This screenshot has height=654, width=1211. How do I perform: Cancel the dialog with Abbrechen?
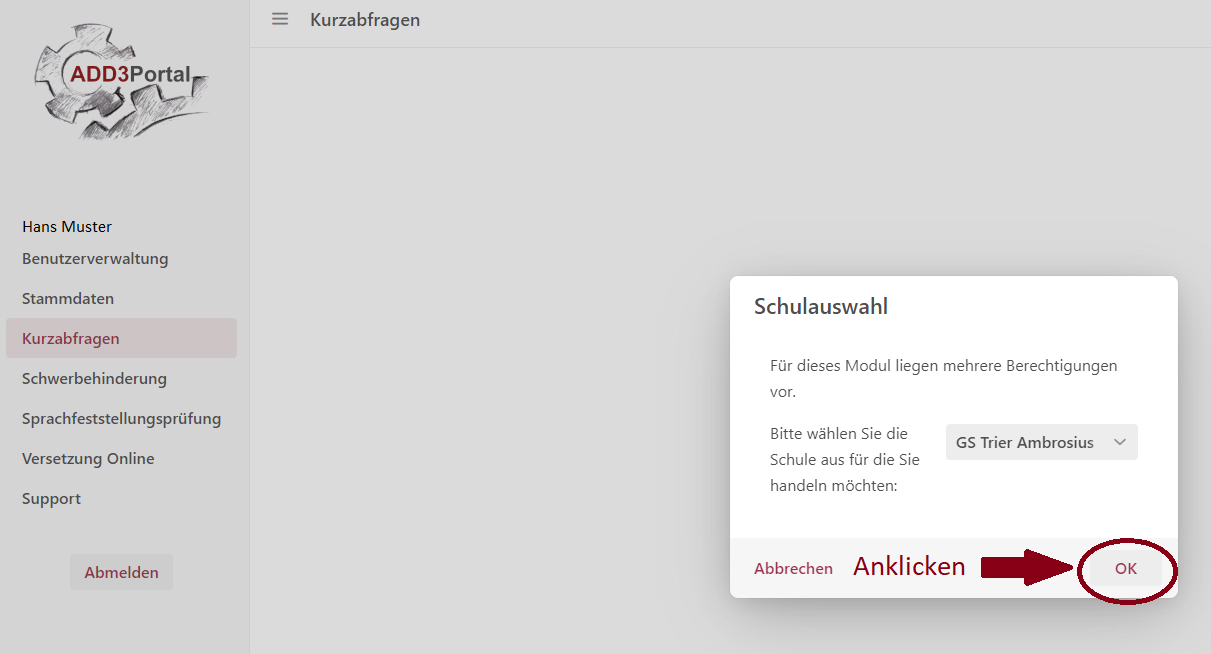click(x=793, y=568)
